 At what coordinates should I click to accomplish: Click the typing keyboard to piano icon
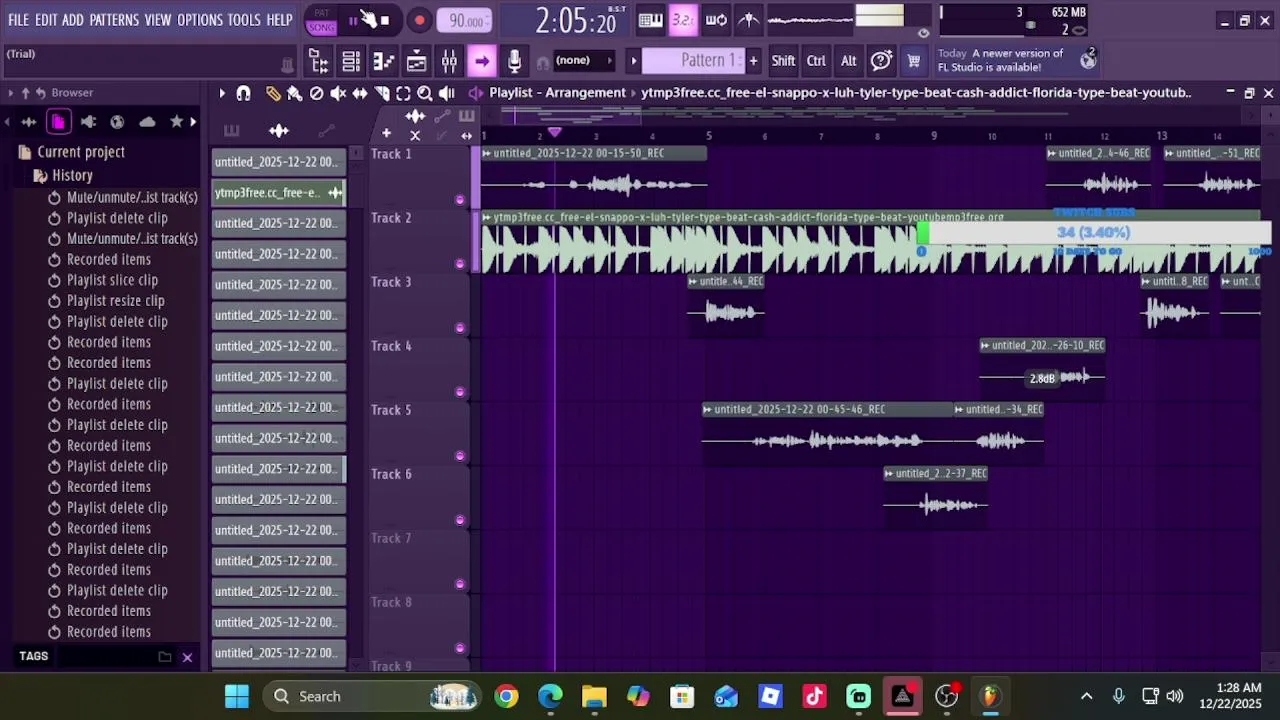pyautogui.click(x=650, y=20)
